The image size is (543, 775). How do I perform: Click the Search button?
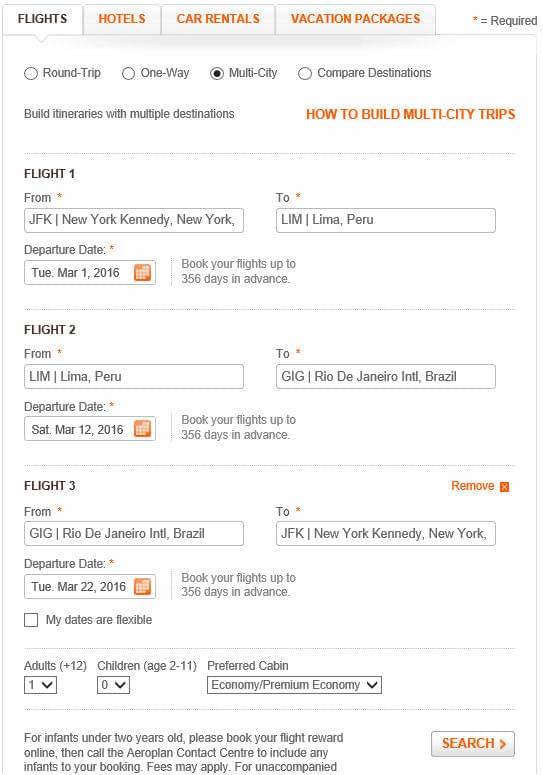473,744
